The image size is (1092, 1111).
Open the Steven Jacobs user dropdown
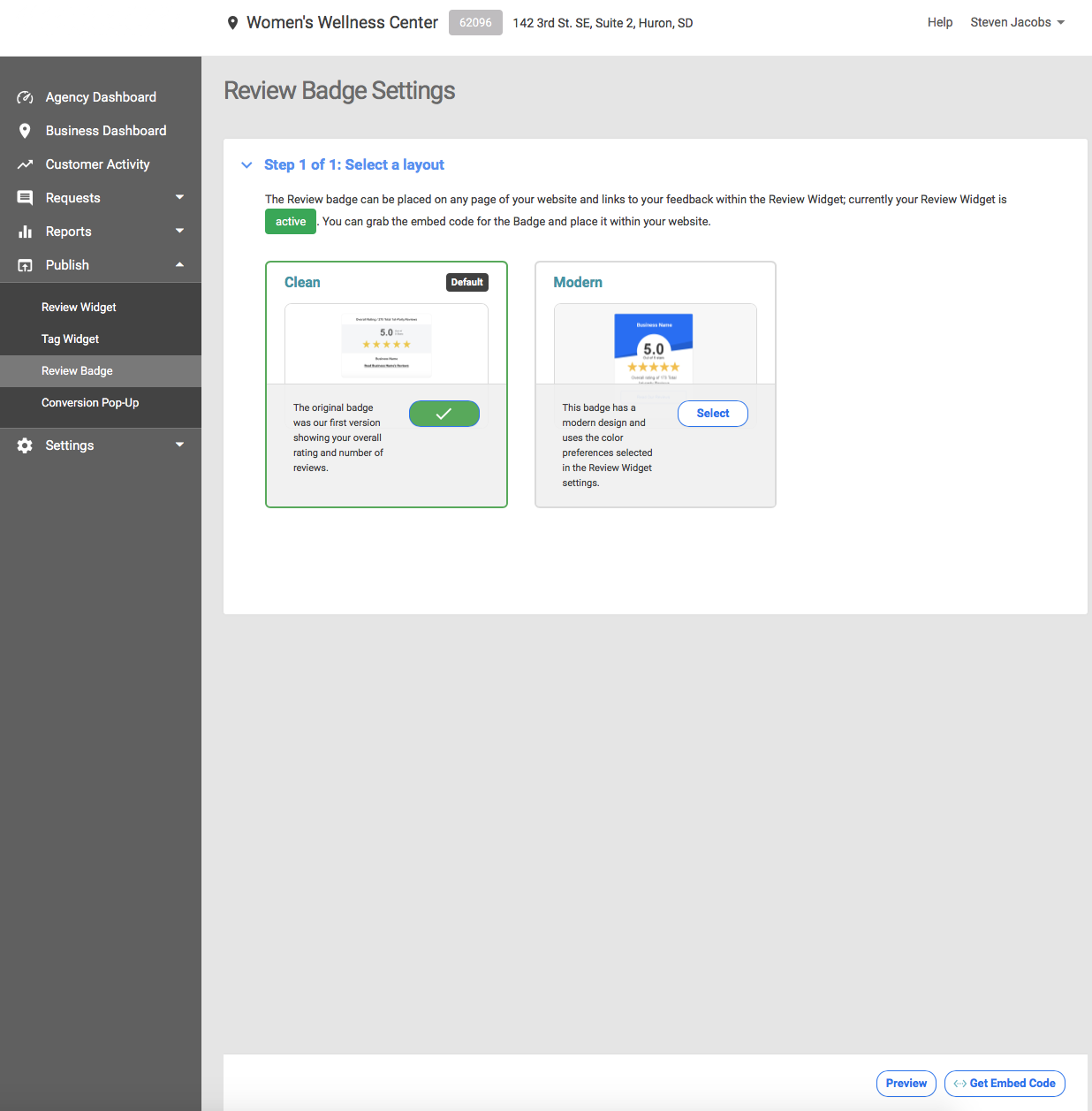point(1017,22)
